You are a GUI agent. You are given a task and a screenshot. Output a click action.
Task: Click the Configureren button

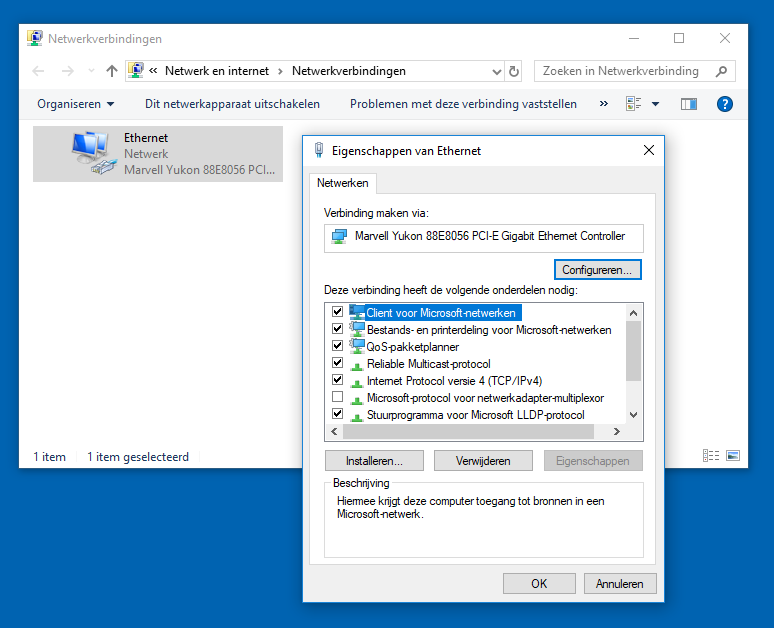click(597, 270)
